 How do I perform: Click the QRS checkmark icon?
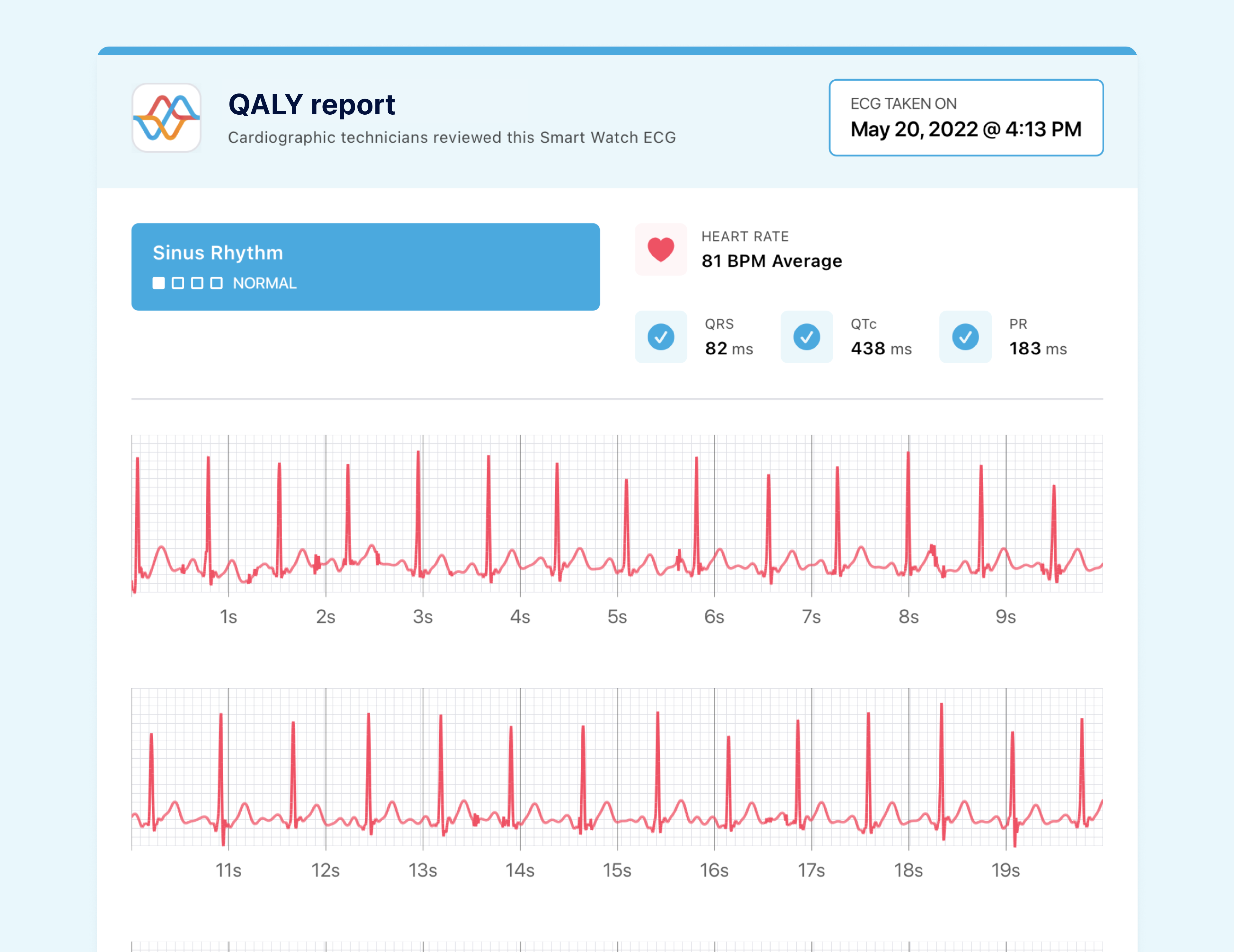[x=660, y=337]
